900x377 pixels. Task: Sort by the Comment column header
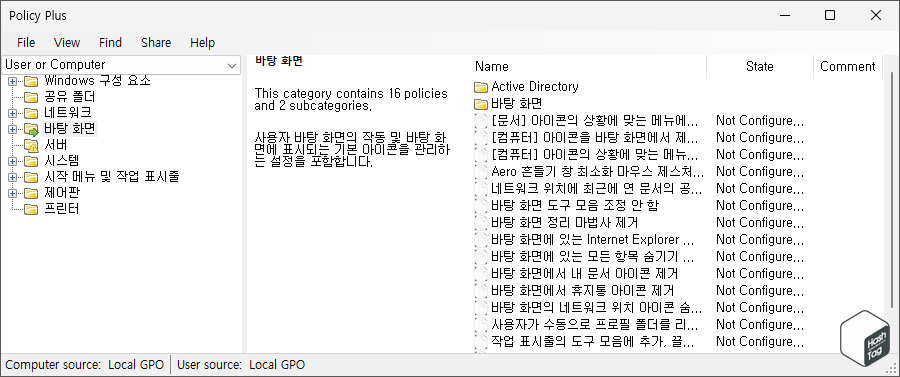(848, 67)
